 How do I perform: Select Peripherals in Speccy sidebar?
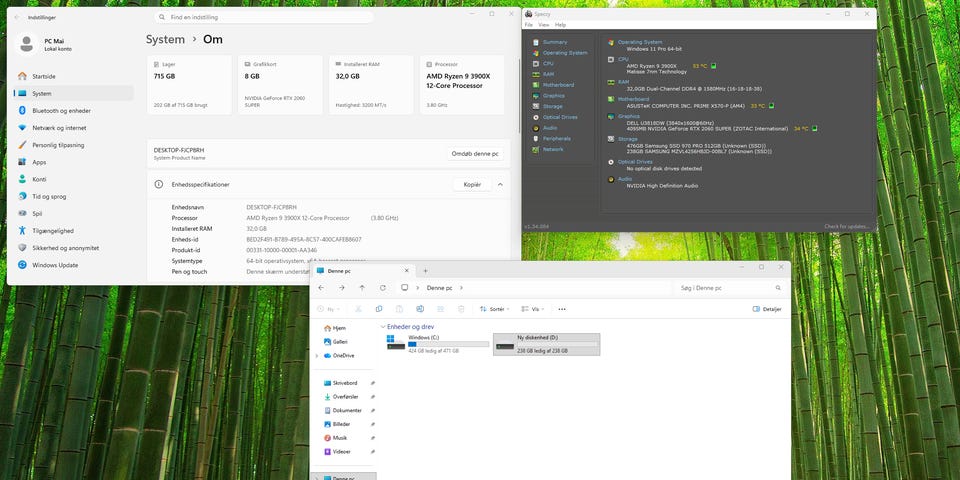click(557, 138)
